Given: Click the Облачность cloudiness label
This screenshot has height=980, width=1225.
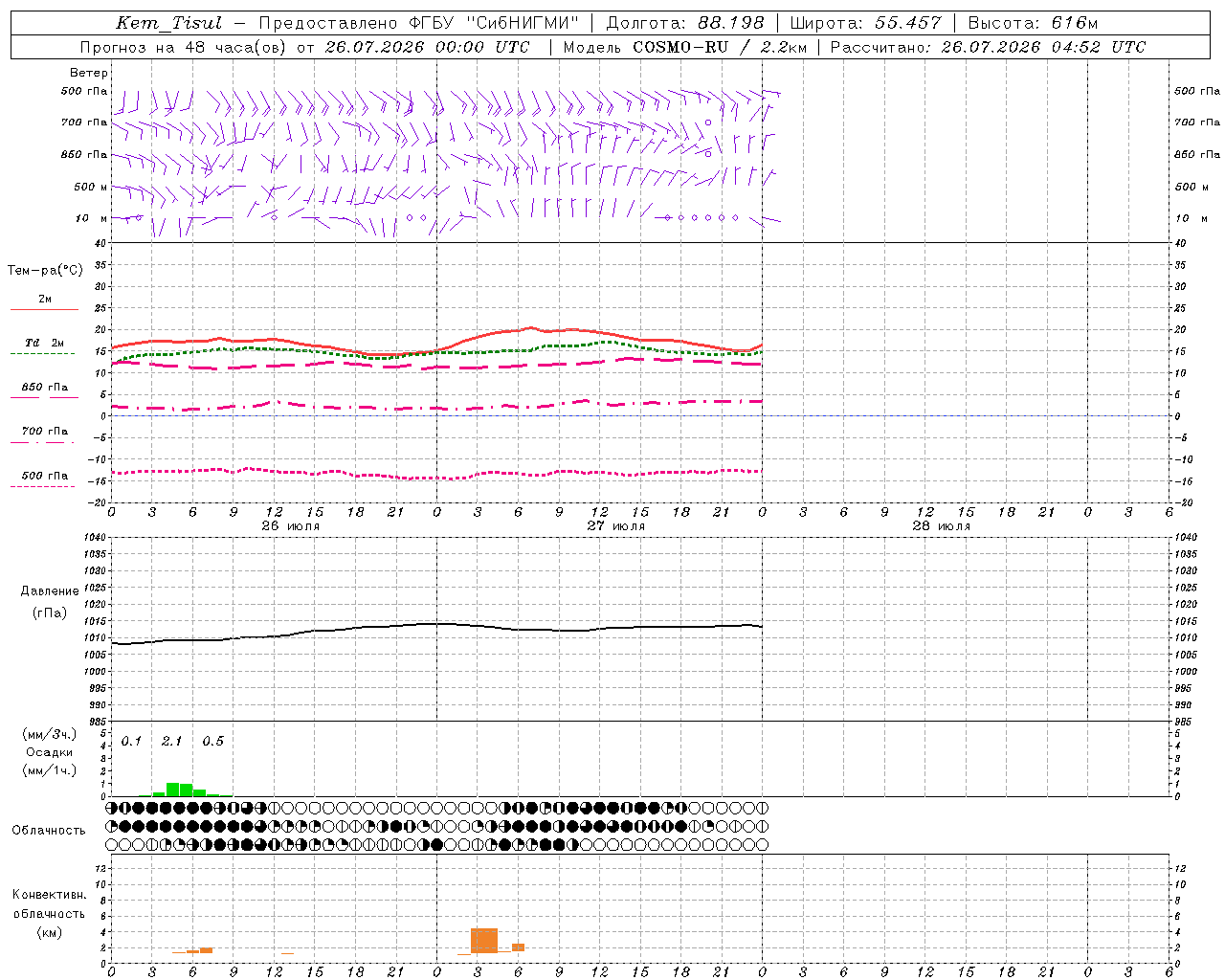Looking at the screenshot, I should tap(49, 830).
